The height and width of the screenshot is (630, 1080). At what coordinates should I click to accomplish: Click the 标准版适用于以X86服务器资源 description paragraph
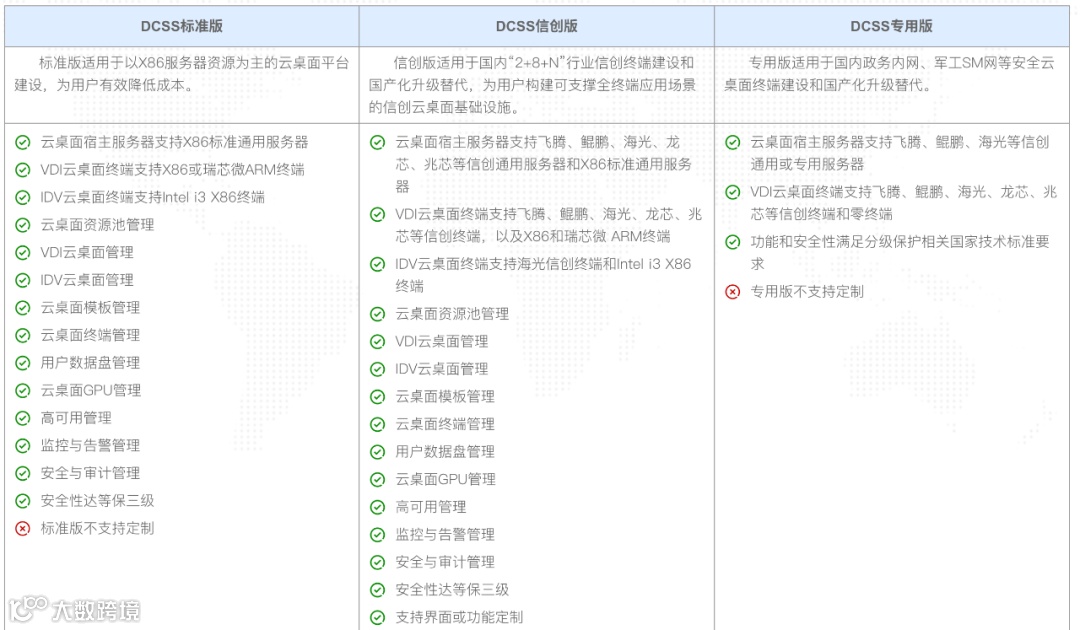click(x=182, y=74)
